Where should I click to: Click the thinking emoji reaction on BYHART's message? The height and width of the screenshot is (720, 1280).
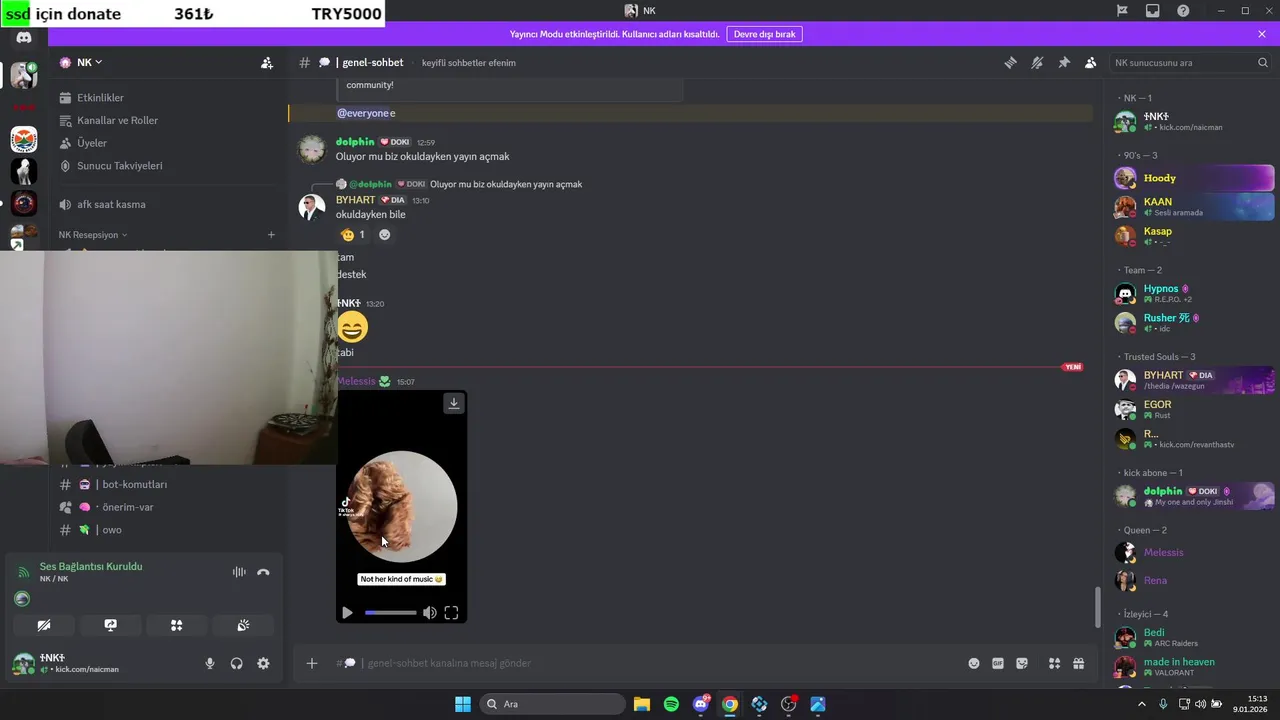pos(353,235)
